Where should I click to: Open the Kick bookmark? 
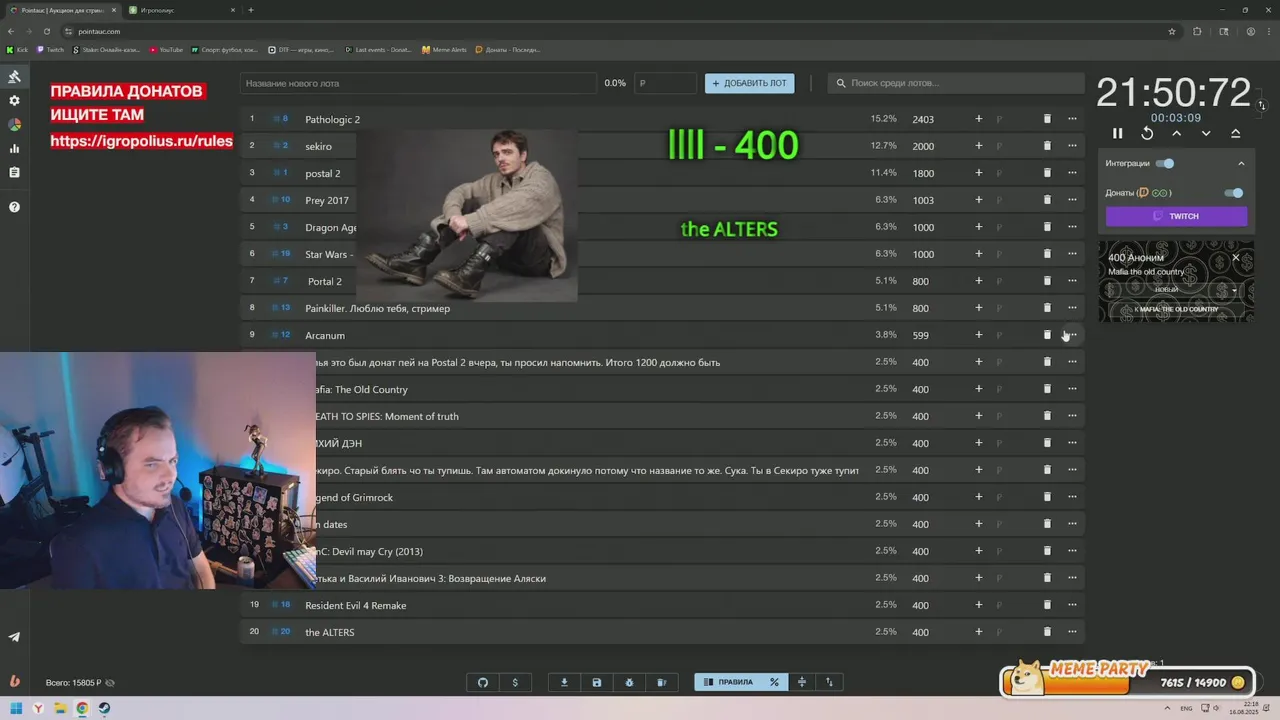[x=17, y=49]
